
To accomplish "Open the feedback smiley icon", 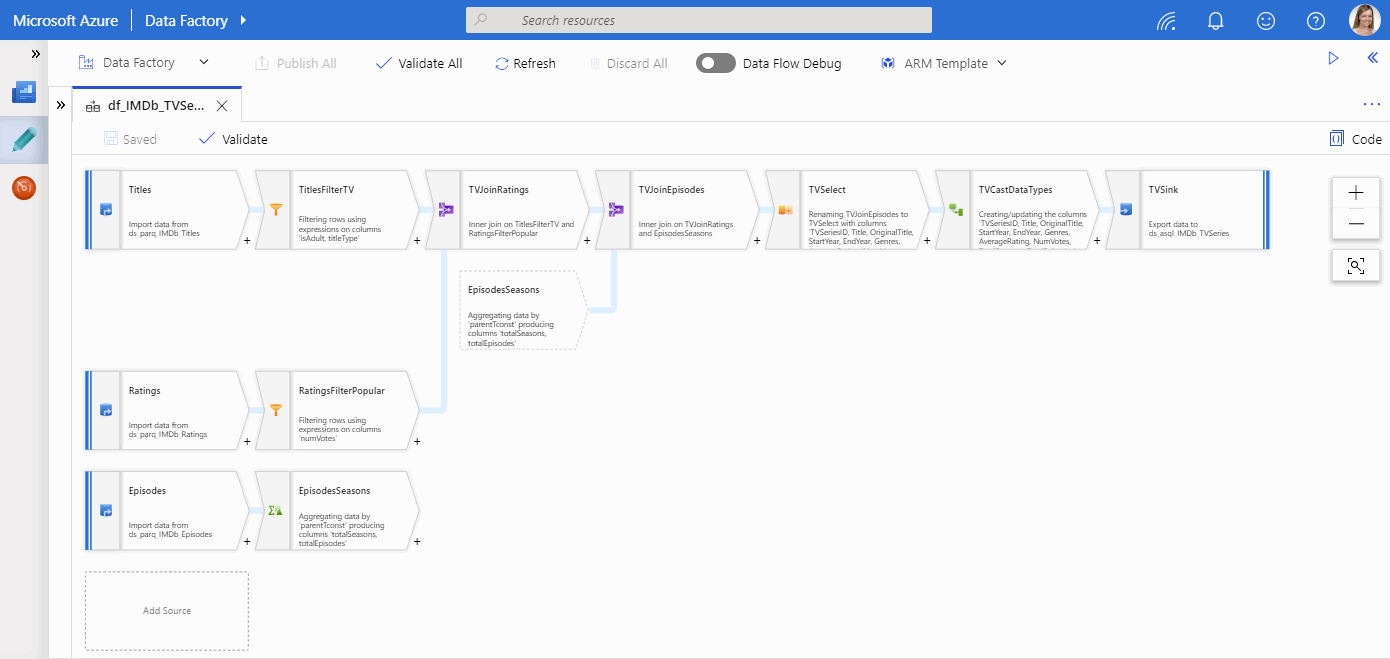I will (1266, 20).
